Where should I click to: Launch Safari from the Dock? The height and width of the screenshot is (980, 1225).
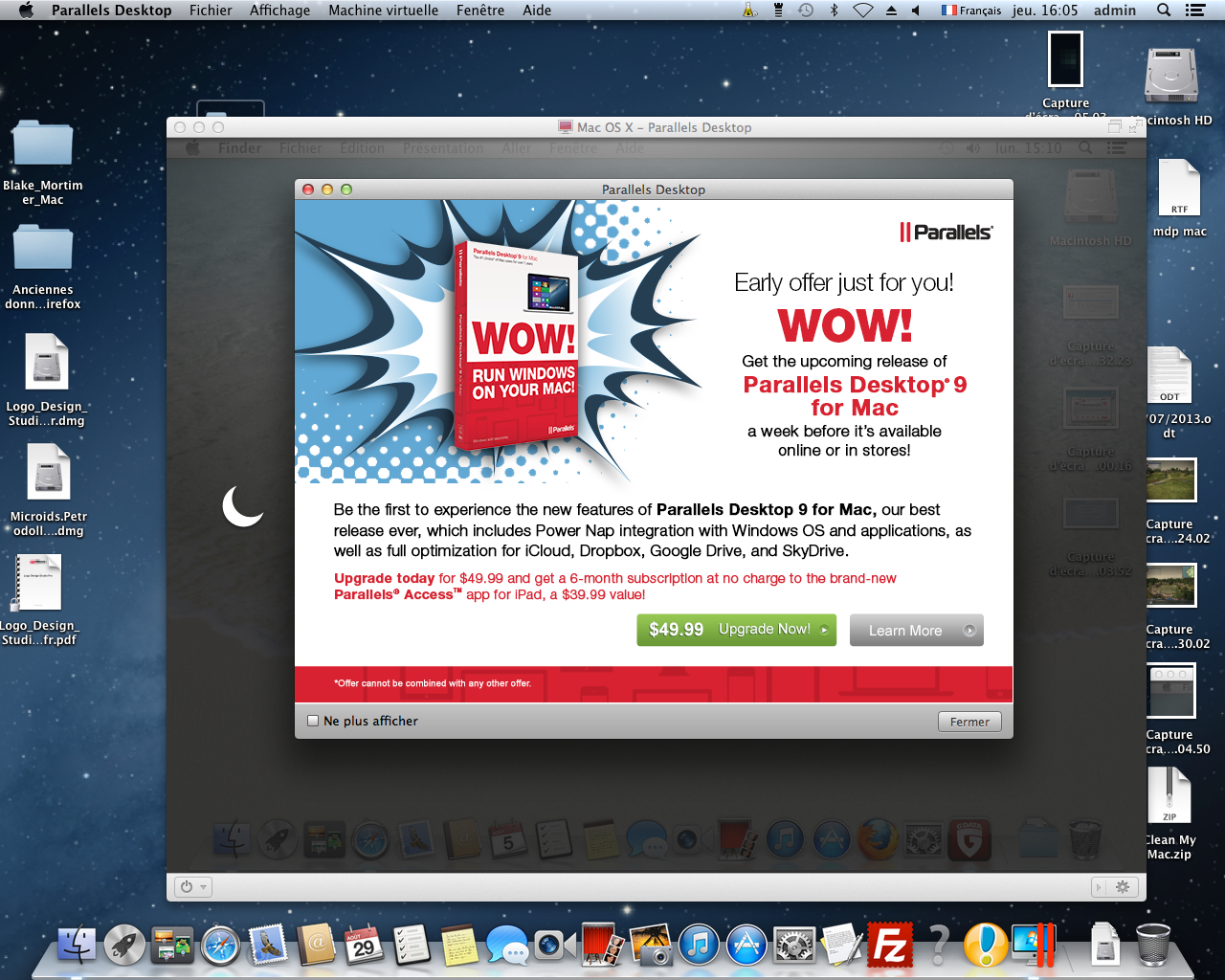220,946
